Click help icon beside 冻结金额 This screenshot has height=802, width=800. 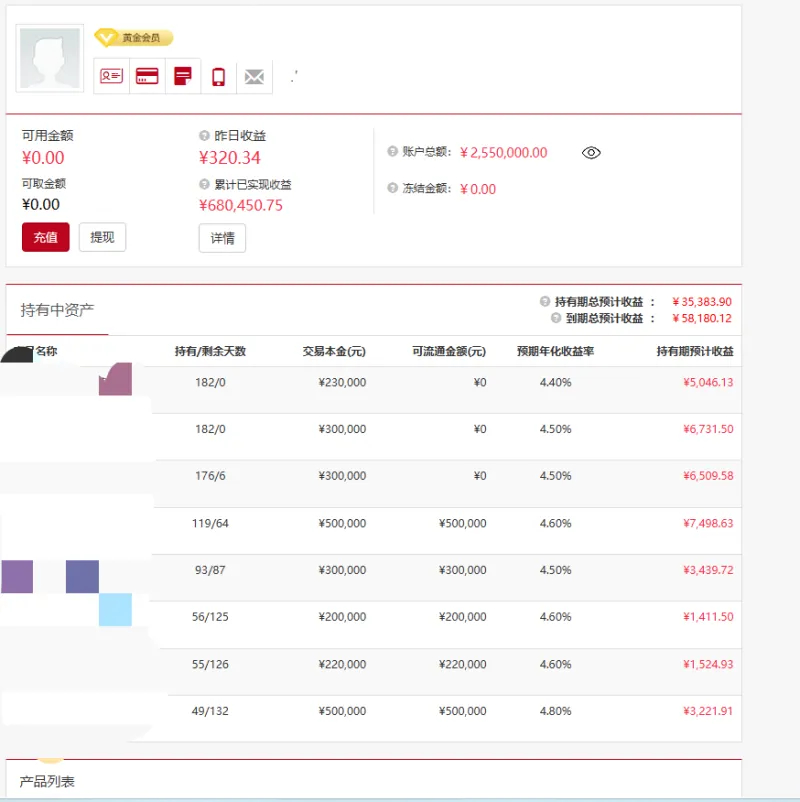pyautogui.click(x=393, y=188)
